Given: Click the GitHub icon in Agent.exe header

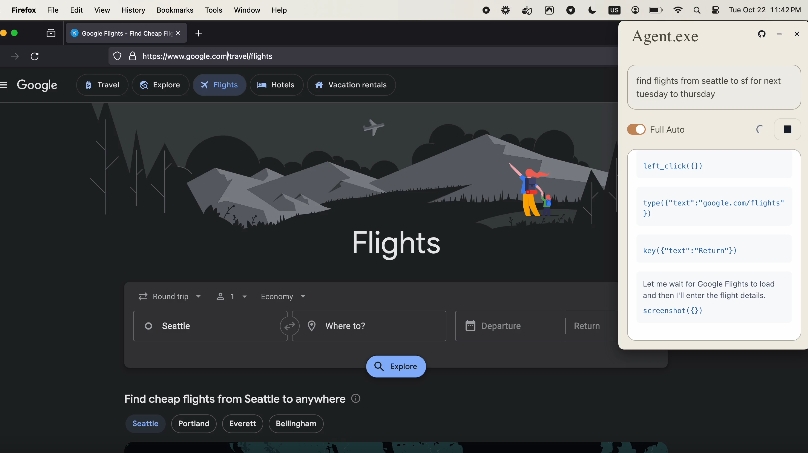Looking at the screenshot, I should pos(762,34).
